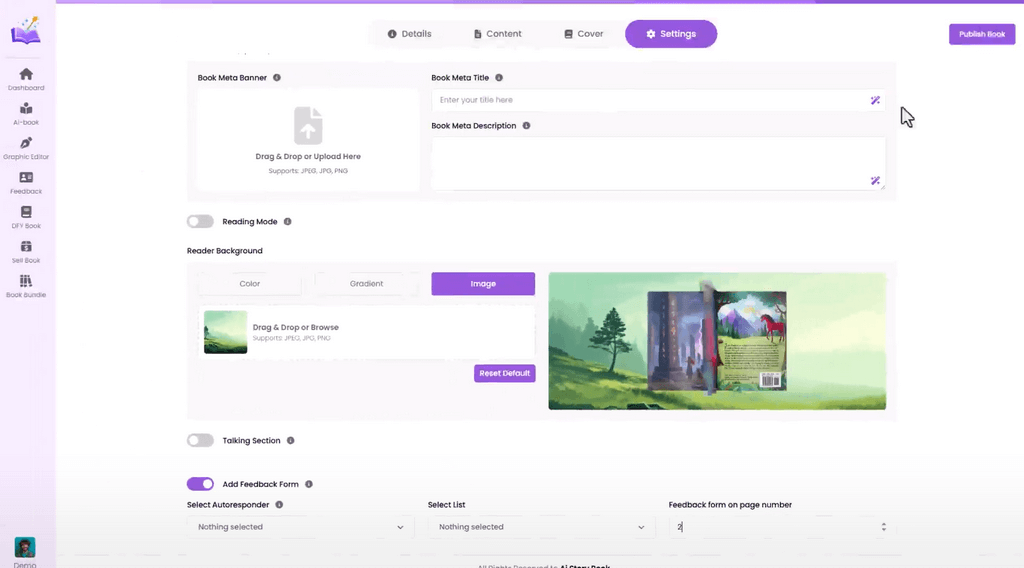Click the page number stepper arrows
Image resolution: width=1024 pixels, height=568 pixels.
884,527
